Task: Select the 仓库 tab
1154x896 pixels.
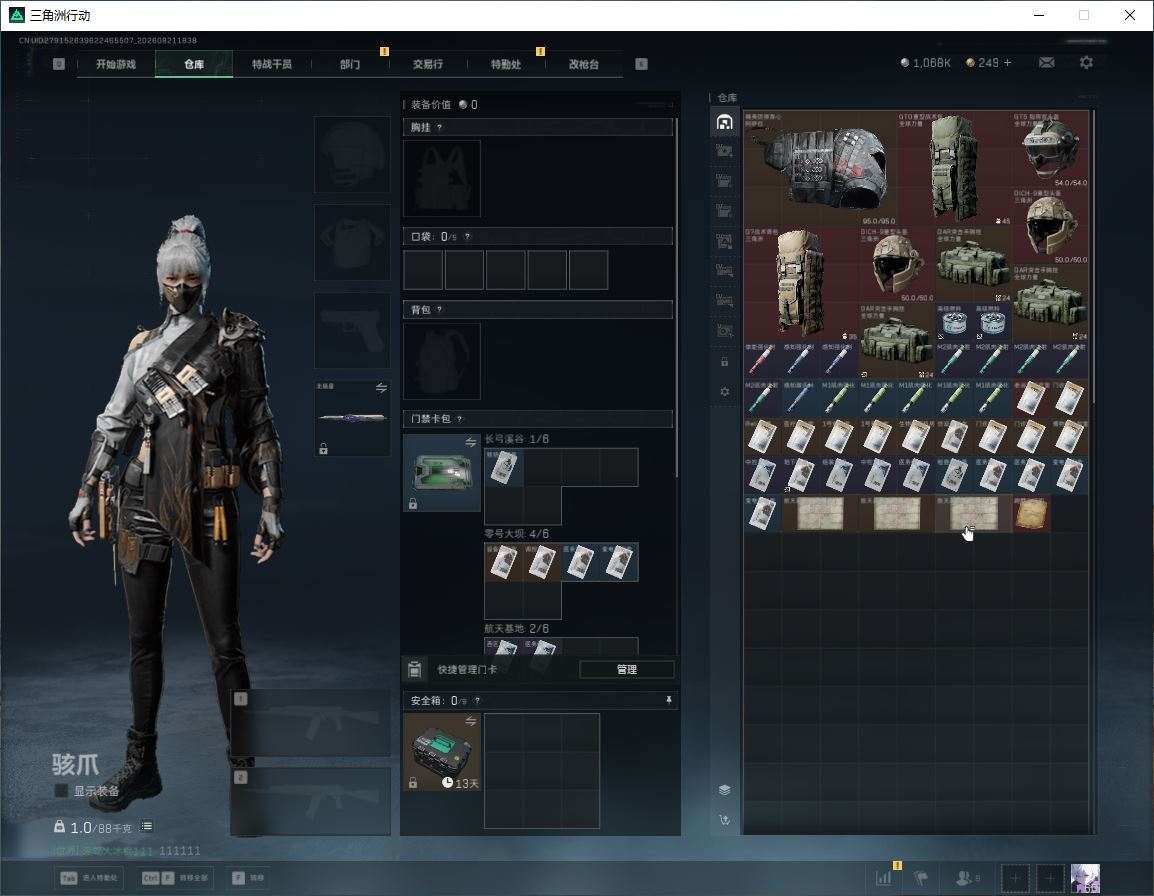Action: click(x=194, y=64)
